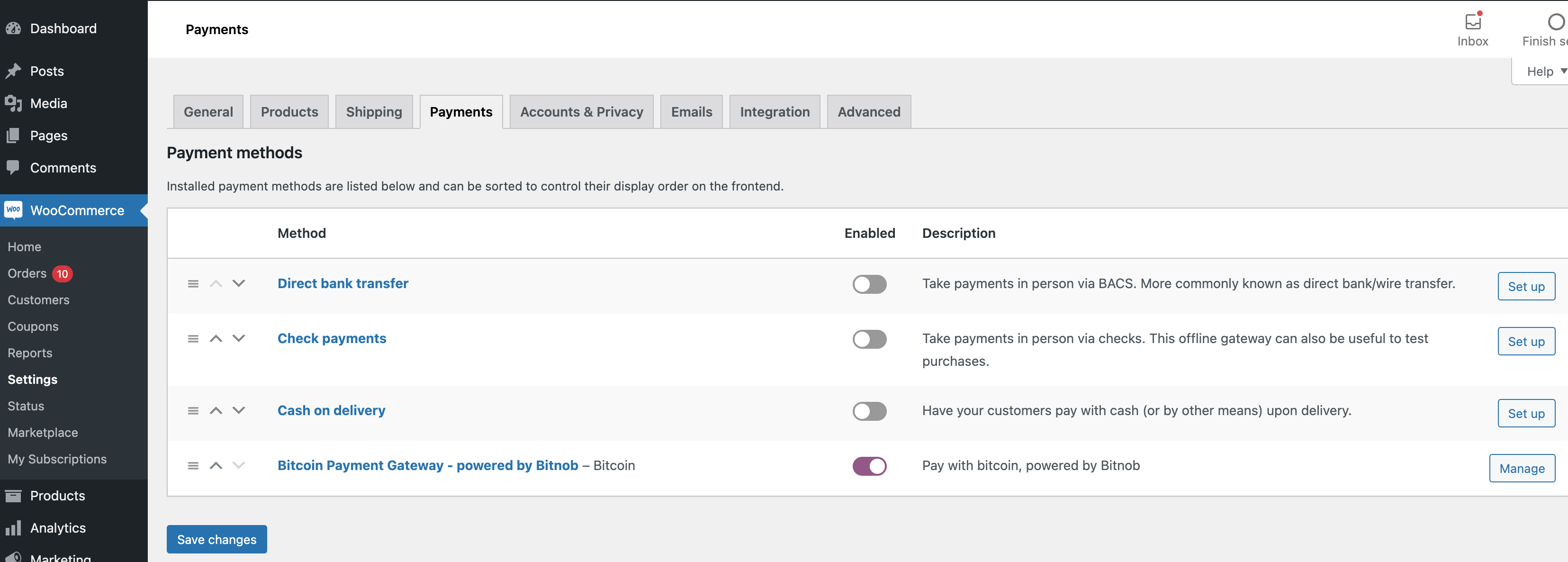Move Bitcoin Payment Gateway up
The image size is (1568, 562).
pyautogui.click(x=216, y=466)
